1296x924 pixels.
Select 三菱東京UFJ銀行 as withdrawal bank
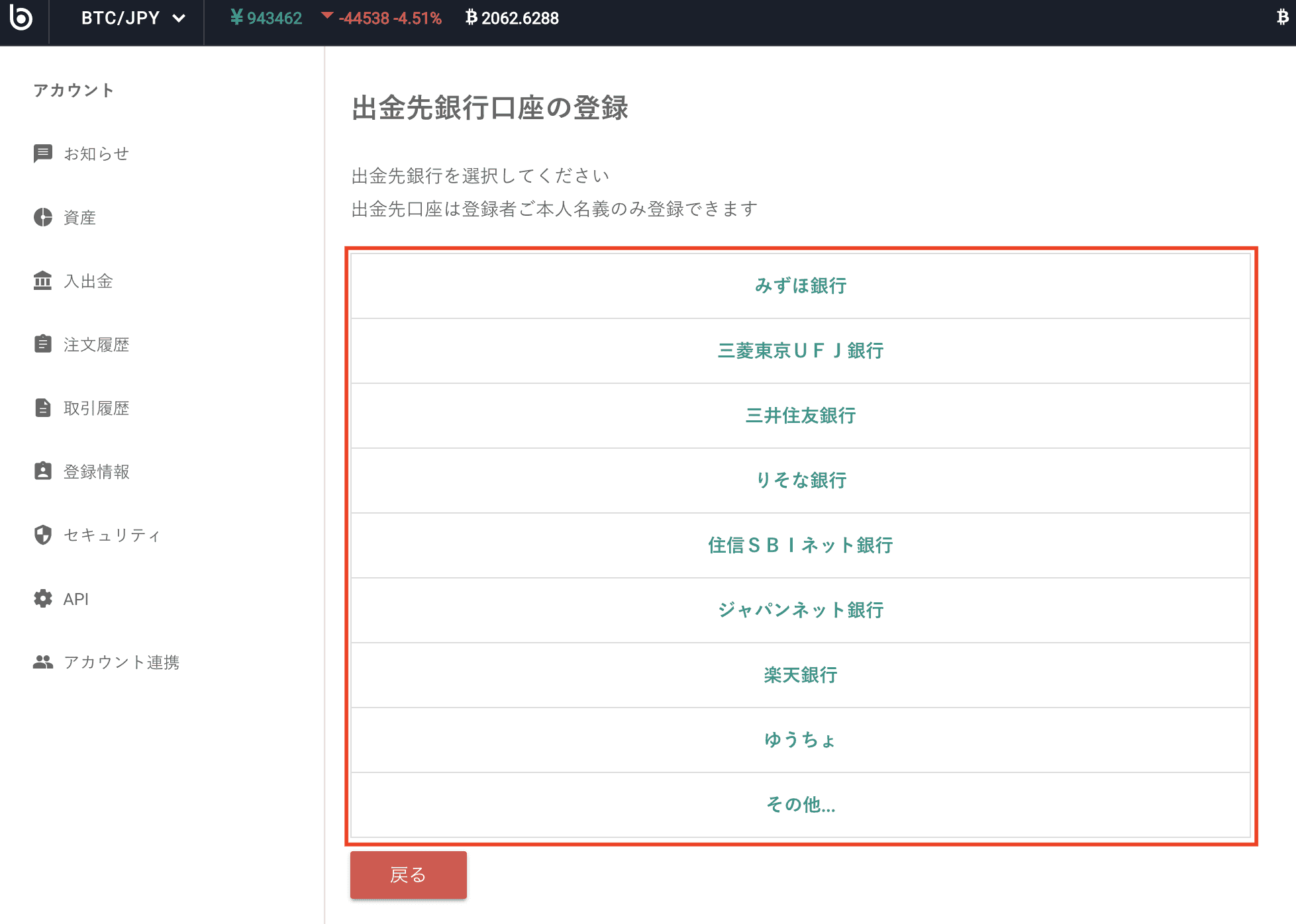[800, 351]
